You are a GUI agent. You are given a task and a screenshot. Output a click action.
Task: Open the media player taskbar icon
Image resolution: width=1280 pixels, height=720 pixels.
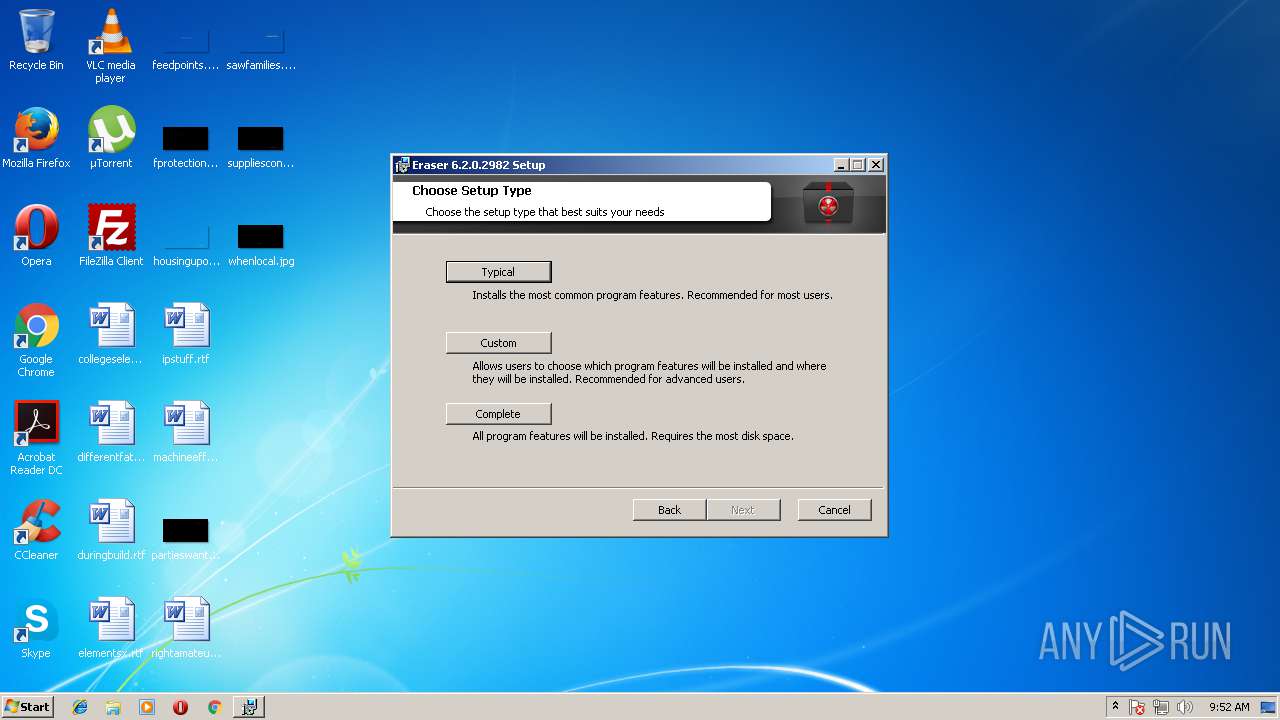pos(147,707)
